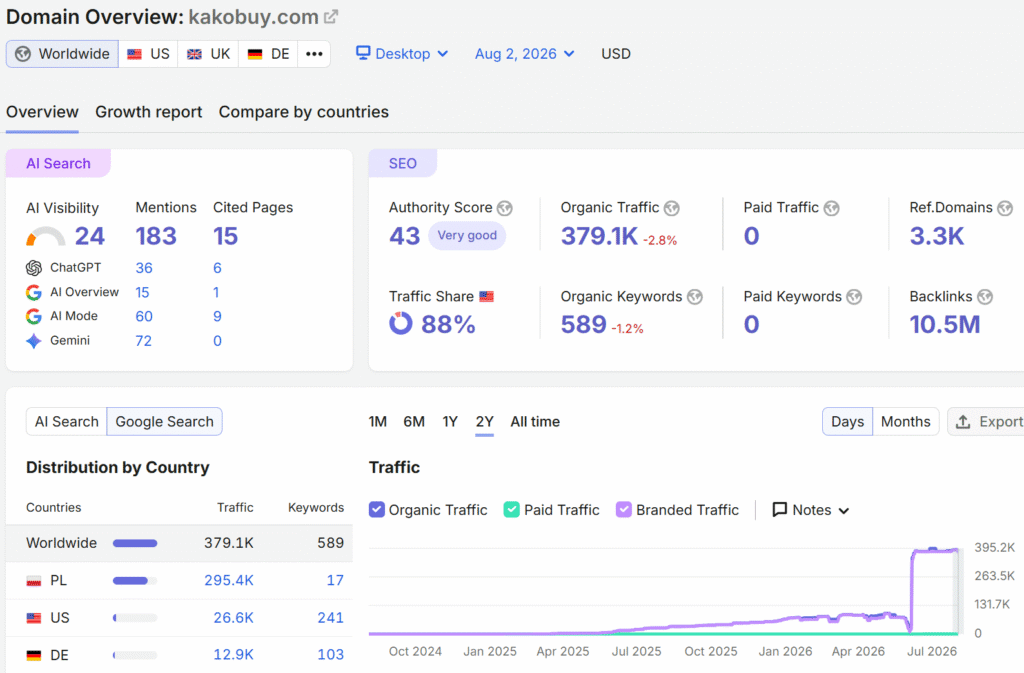Click globe icon next to Authority Score
The image size is (1024, 673).
click(x=505, y=208)
